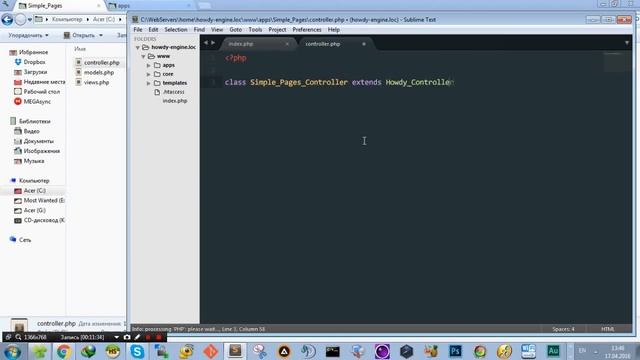Open the Find menu
The width and height of the screenshot is (640, 360).
point(199,30)
